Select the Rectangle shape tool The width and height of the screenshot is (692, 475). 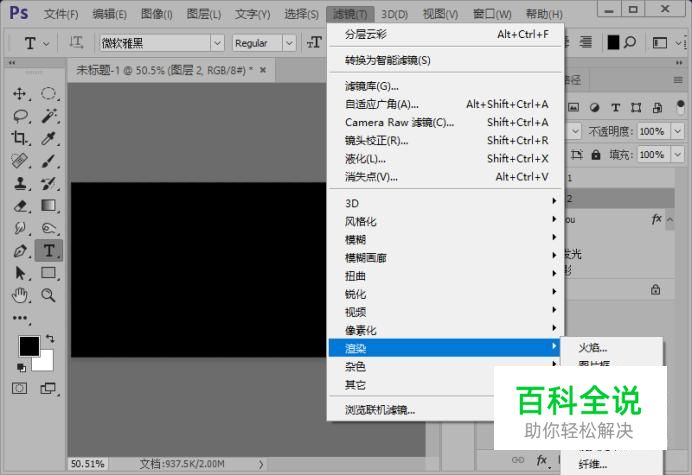(49, 273)
